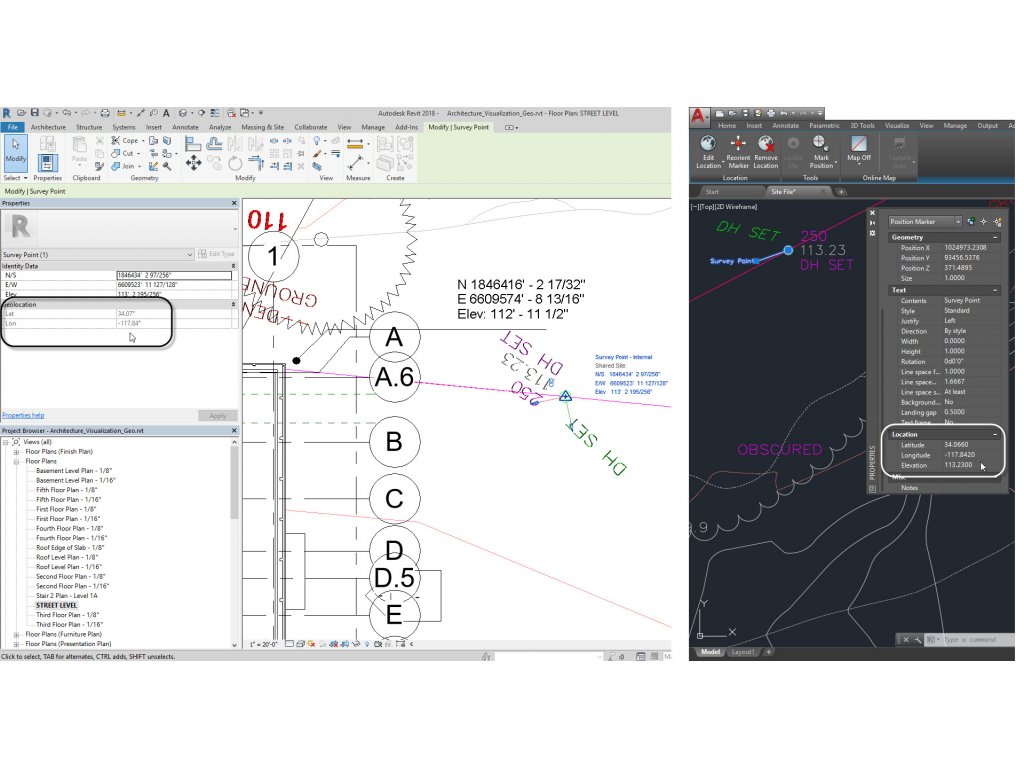Switch to the Annotate tab in Revit
The height and width of the screenshot is (768, 1024).
(185, 127)
